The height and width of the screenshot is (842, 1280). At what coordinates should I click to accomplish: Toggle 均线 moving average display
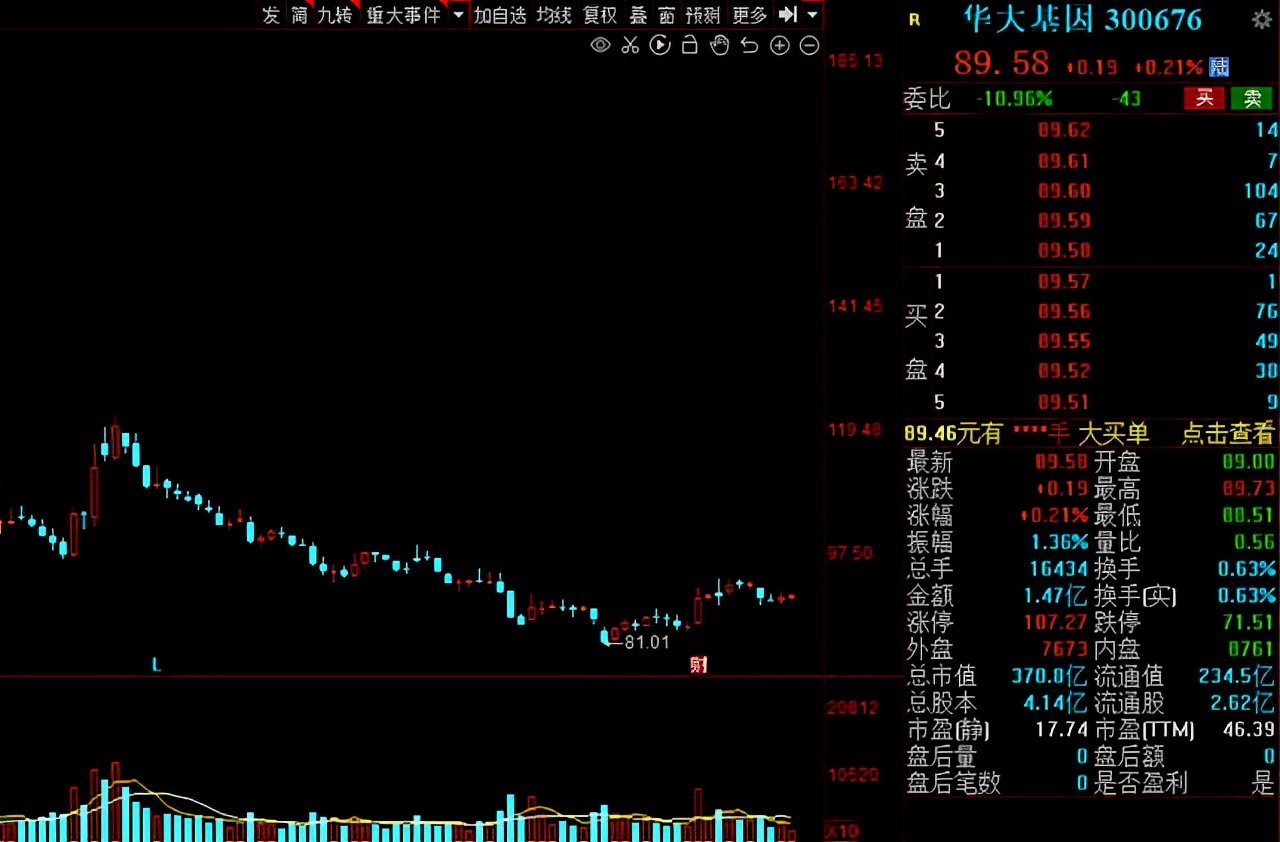554,15
